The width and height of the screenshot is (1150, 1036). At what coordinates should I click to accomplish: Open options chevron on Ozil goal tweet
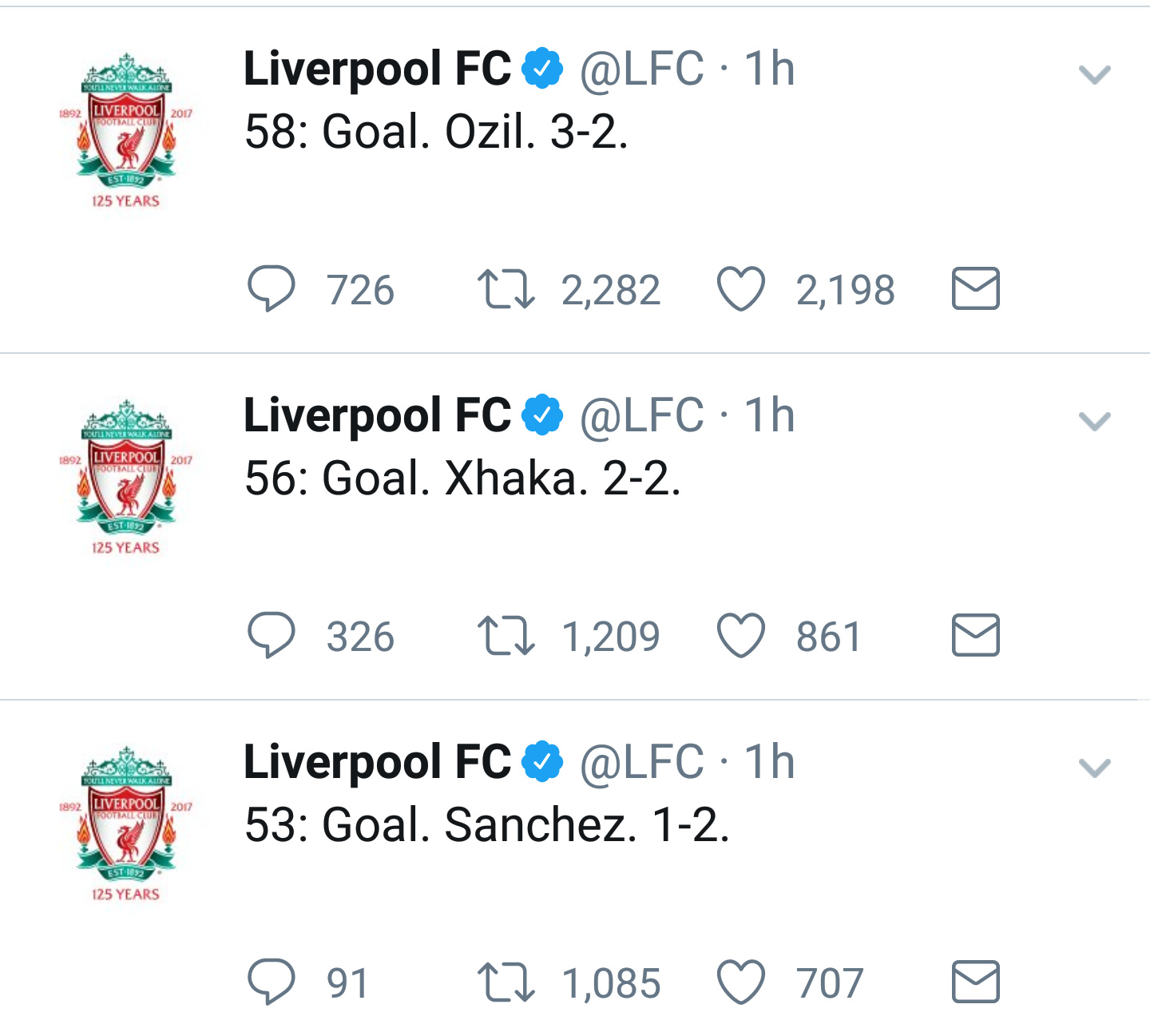[x=1094, y=75]
